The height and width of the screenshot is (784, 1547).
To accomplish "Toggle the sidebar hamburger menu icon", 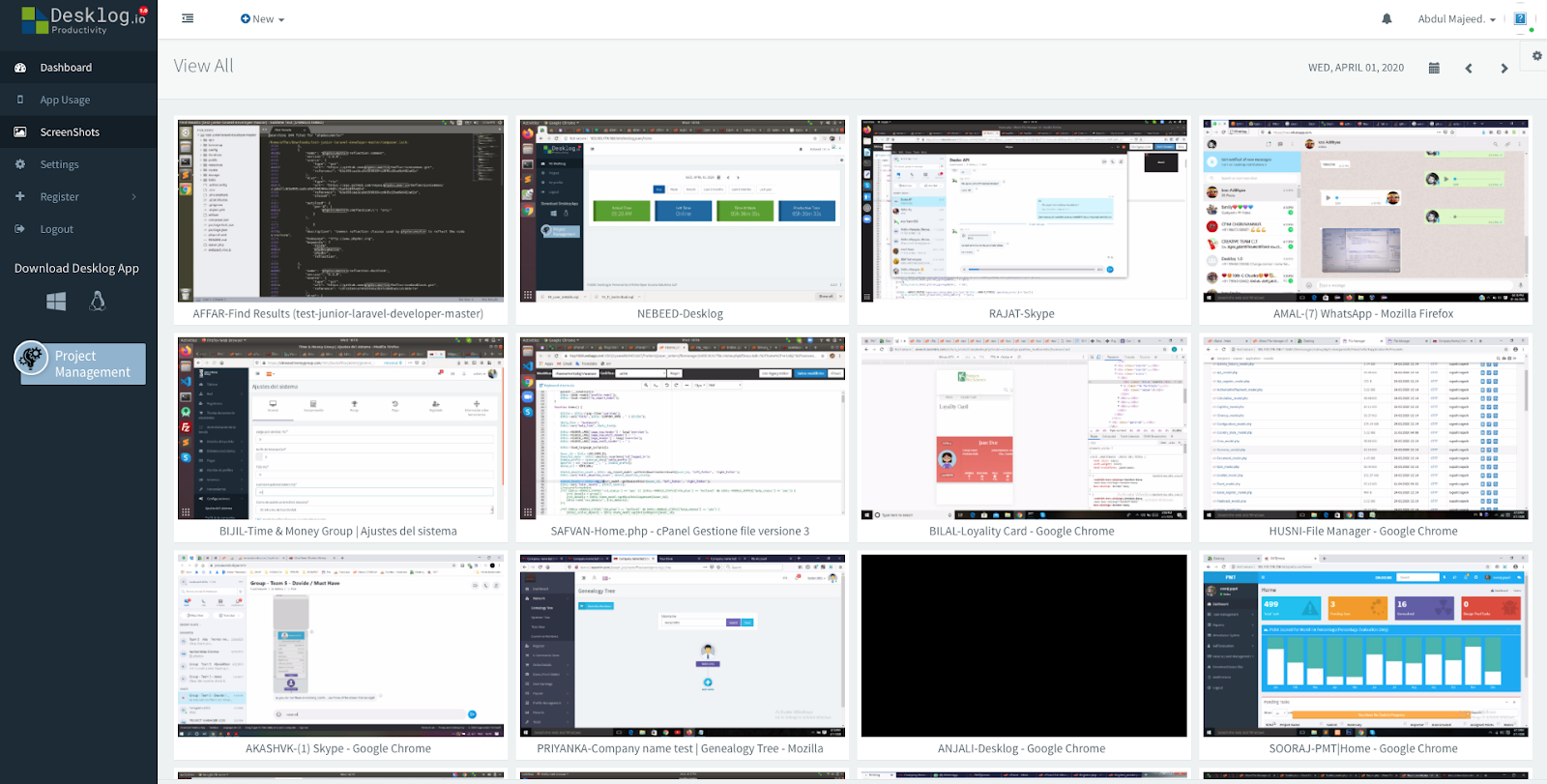I will (188, 18).
